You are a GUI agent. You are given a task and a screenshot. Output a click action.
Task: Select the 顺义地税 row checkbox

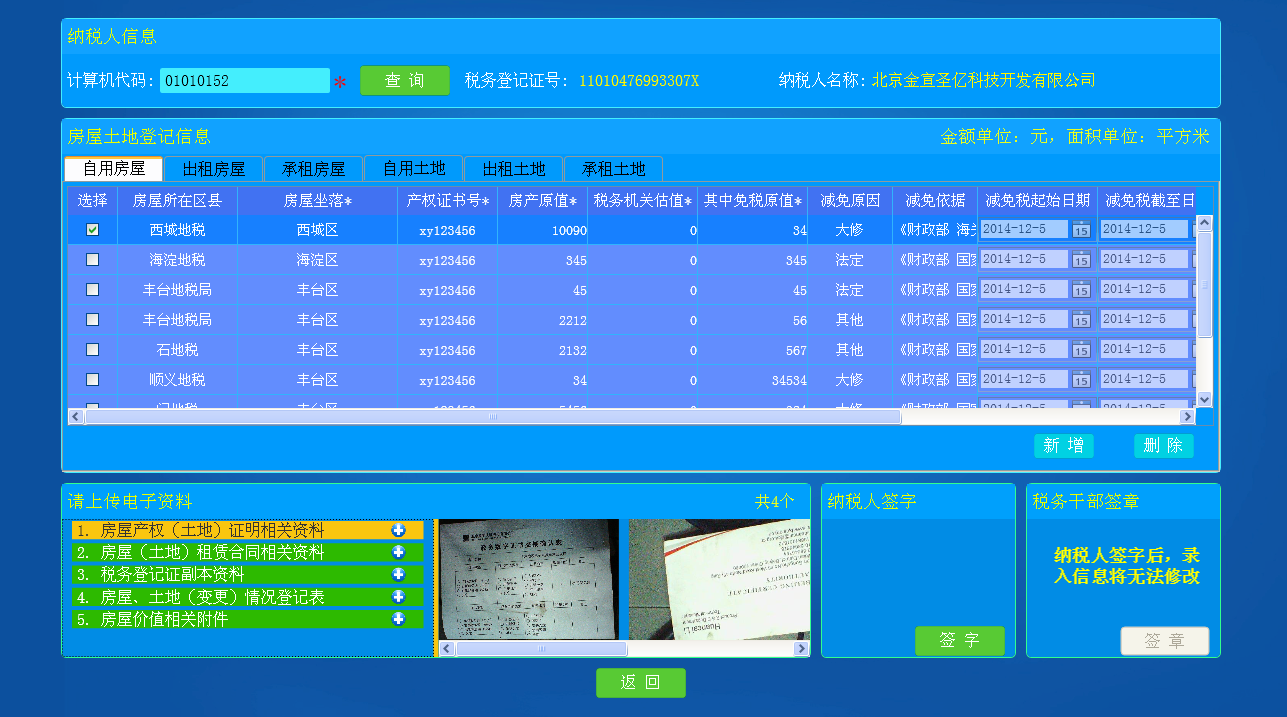93,380
